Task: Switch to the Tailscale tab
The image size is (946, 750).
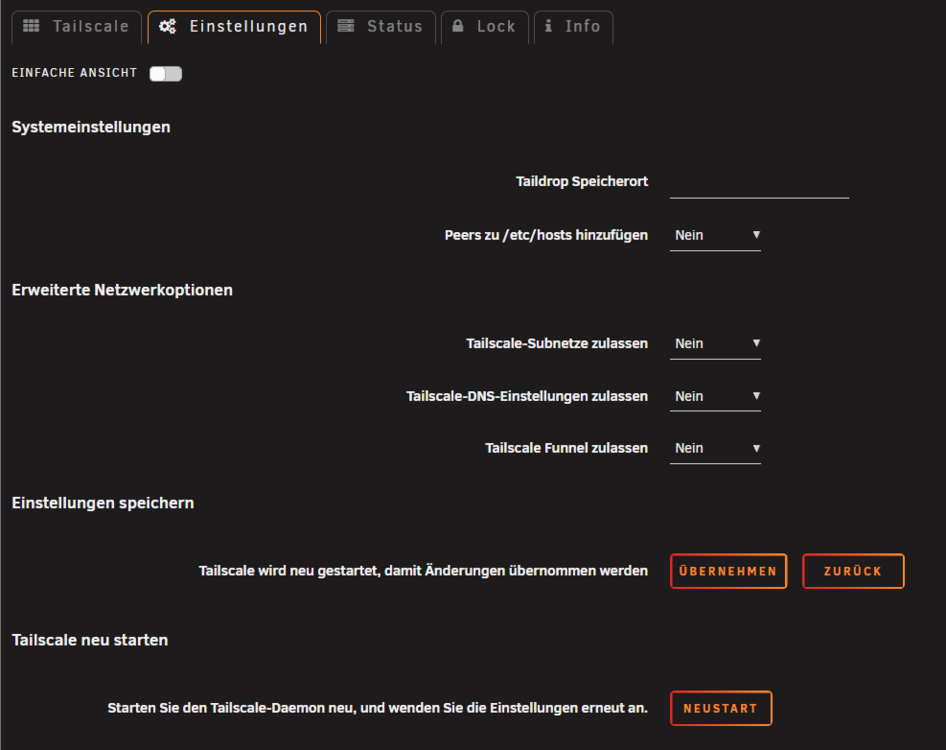Action: coord(77,27)
